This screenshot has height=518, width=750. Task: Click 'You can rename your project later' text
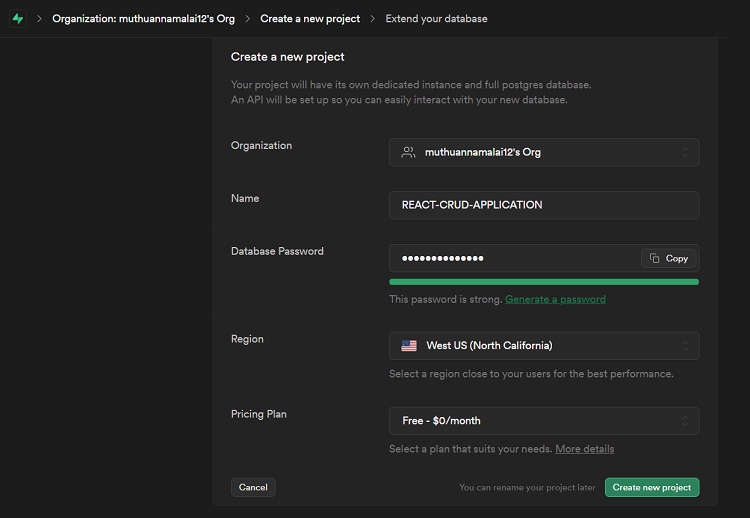pos(527,487)
